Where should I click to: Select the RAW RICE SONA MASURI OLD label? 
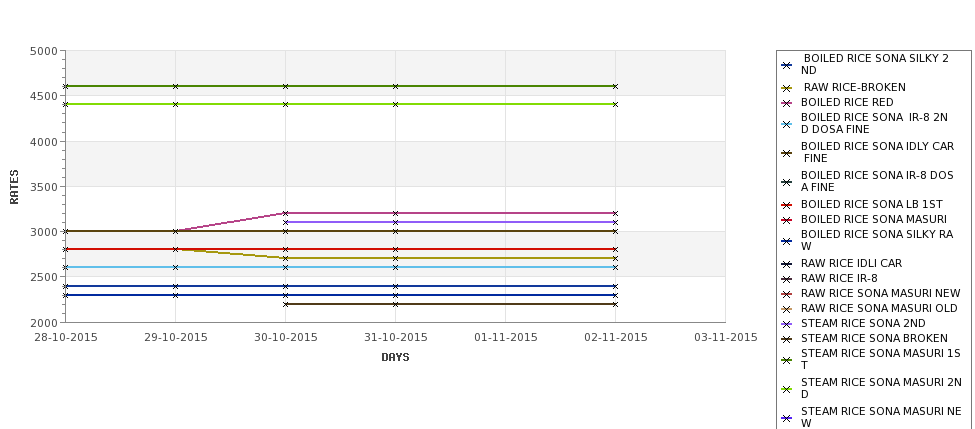tap(879, 308)
